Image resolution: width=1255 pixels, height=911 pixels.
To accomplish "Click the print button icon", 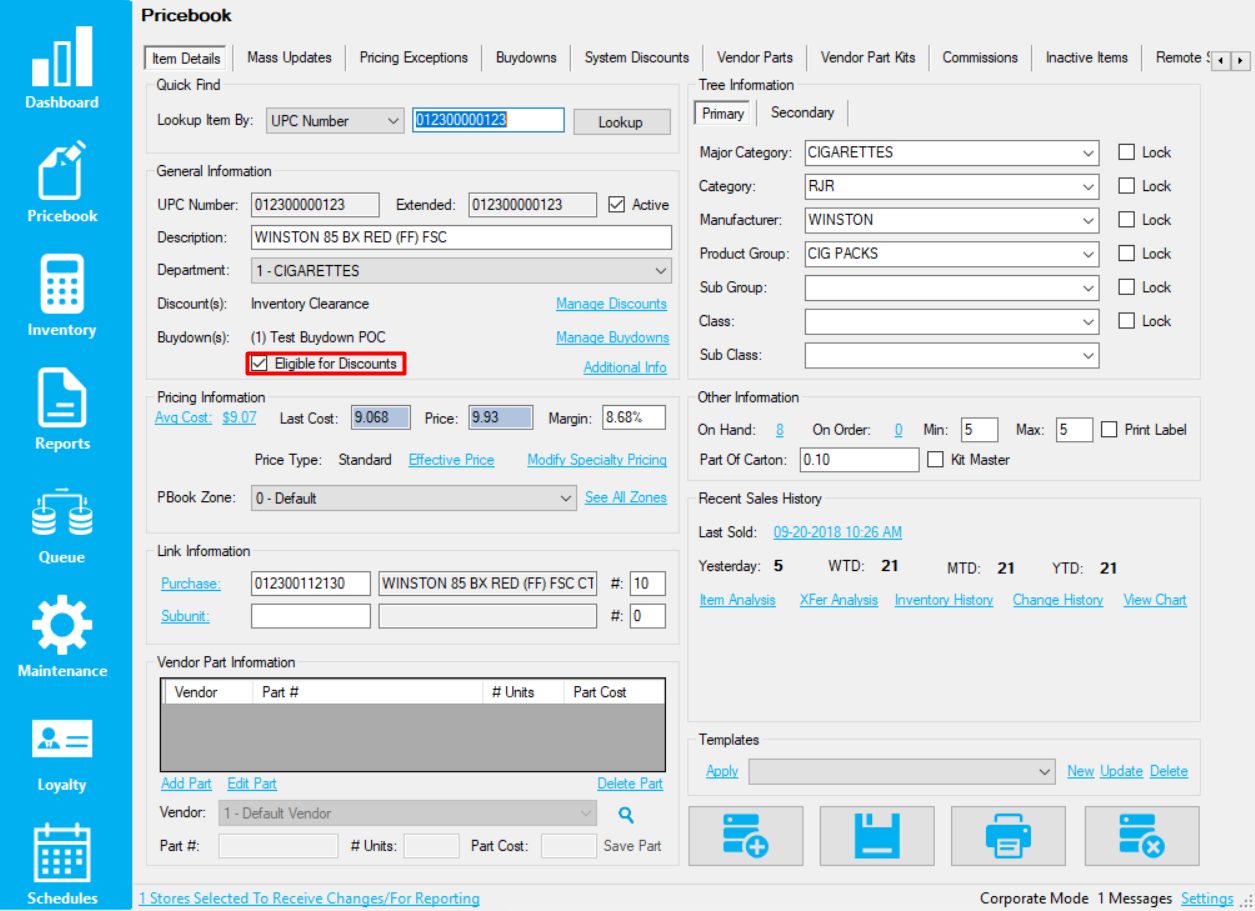I will [1008, 836].
